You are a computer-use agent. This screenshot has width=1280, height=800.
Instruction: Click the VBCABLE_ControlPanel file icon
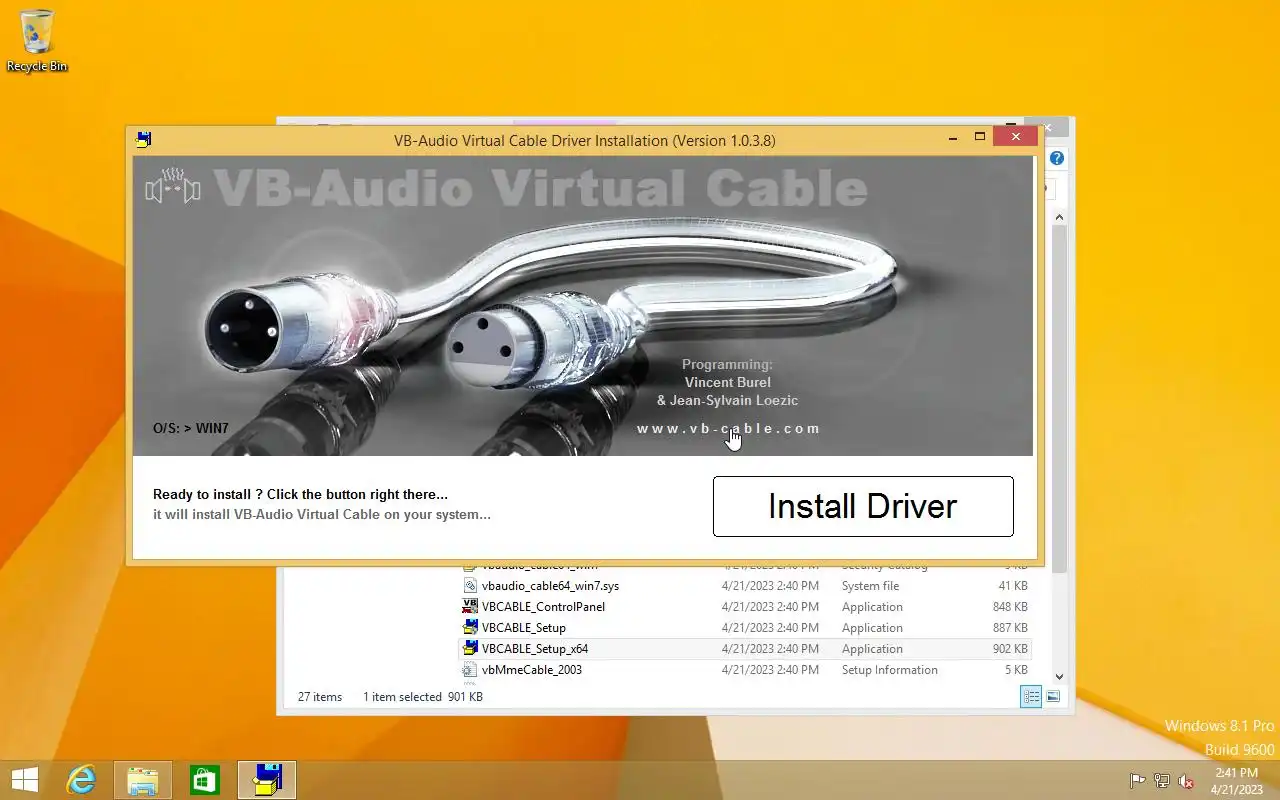click(470, 607)
